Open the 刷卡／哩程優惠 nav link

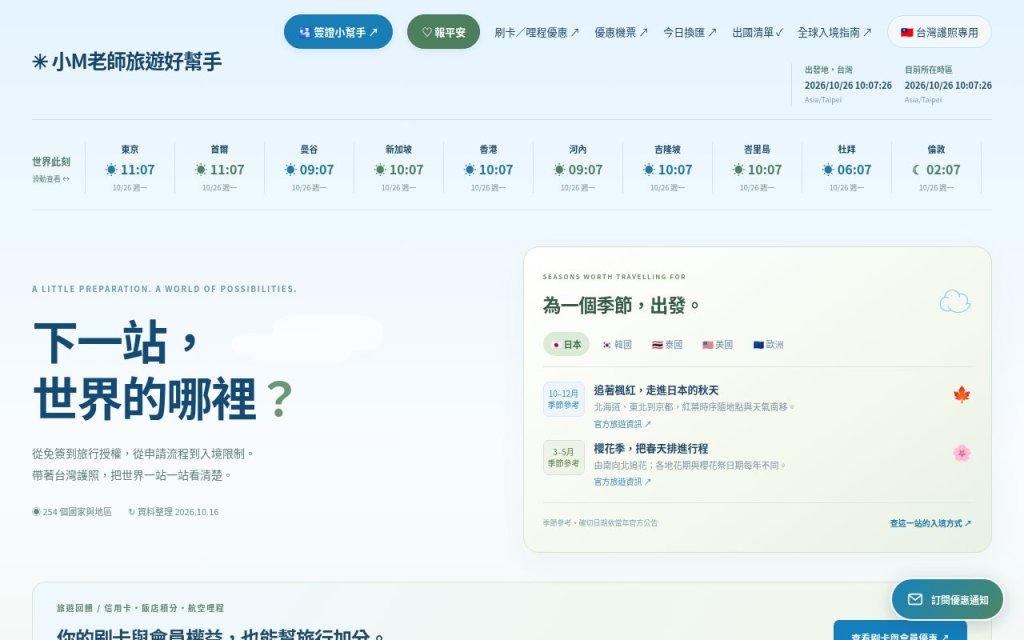[537, 33]
